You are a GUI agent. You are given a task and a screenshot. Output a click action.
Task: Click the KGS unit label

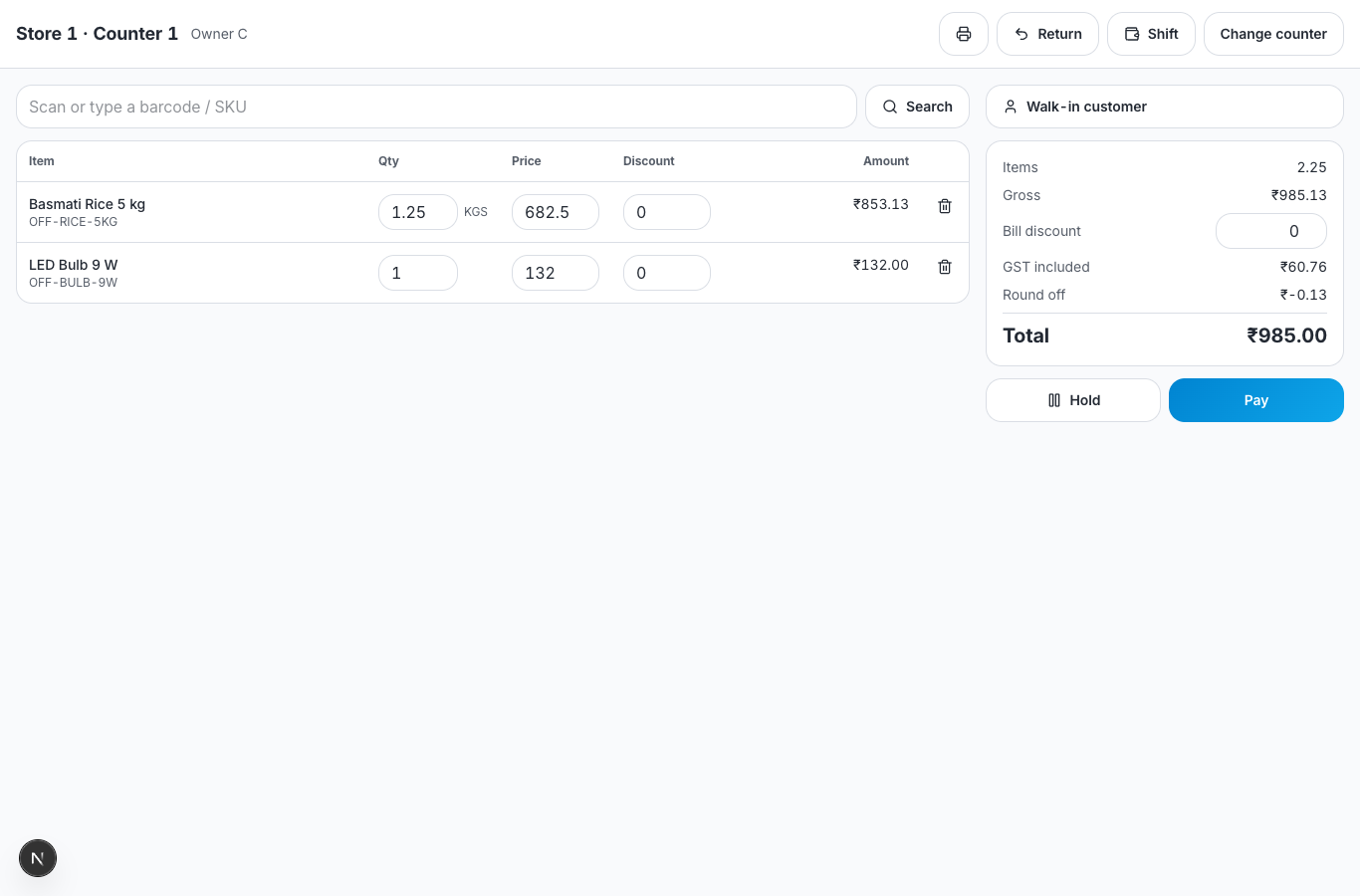point(476,212)
